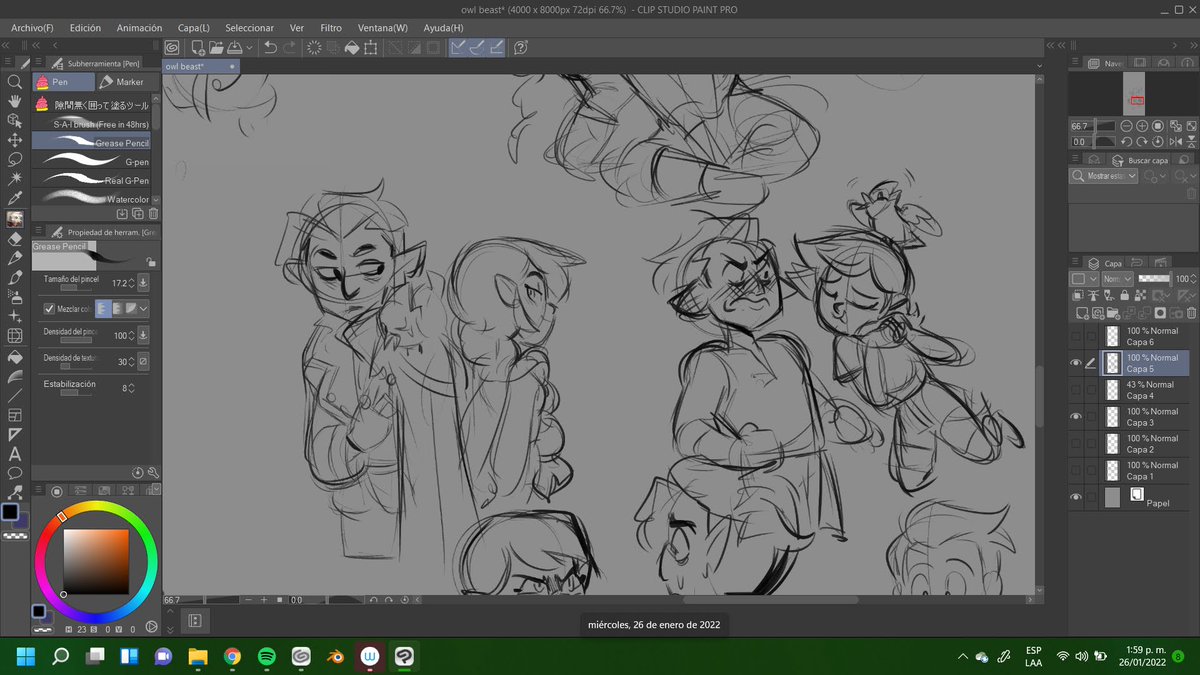Delete sub tool trash icon
Image resolution: width=1200 pixels, height=675 pixels.
coord(153,213)
